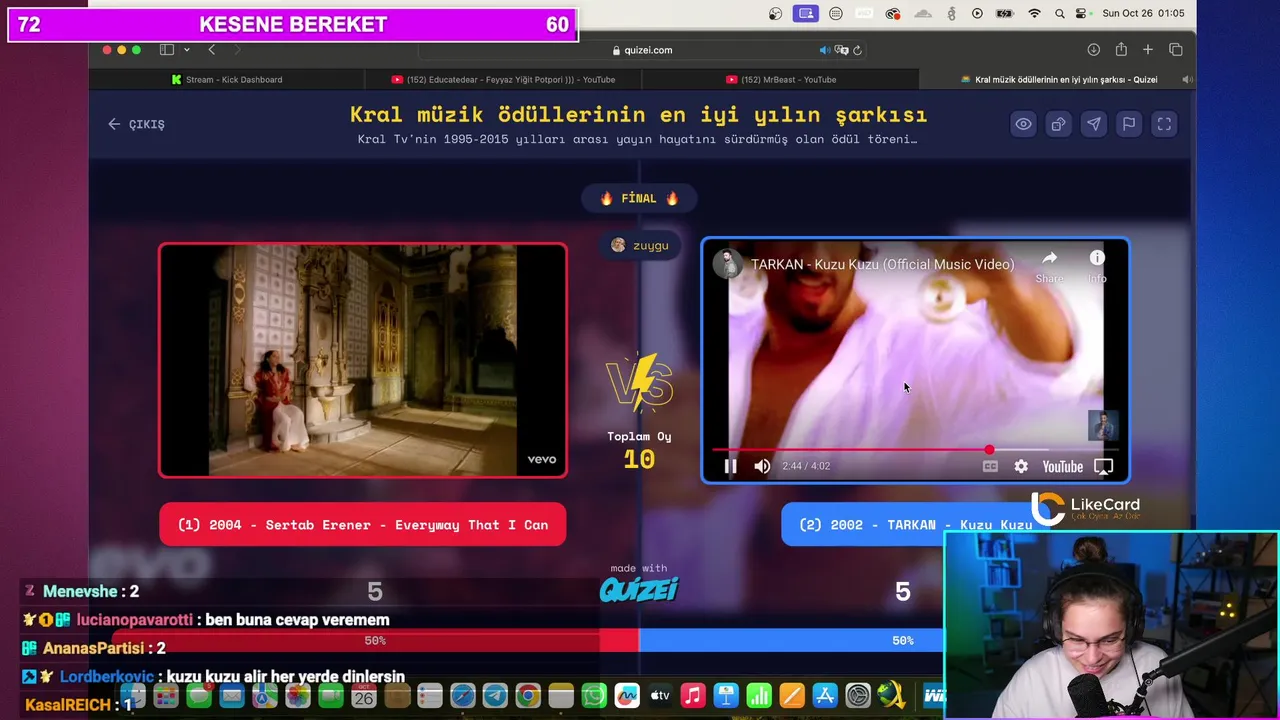Click the quizei.com address bar
Screen dimensions: 1280x720
[x=642, y=50]
